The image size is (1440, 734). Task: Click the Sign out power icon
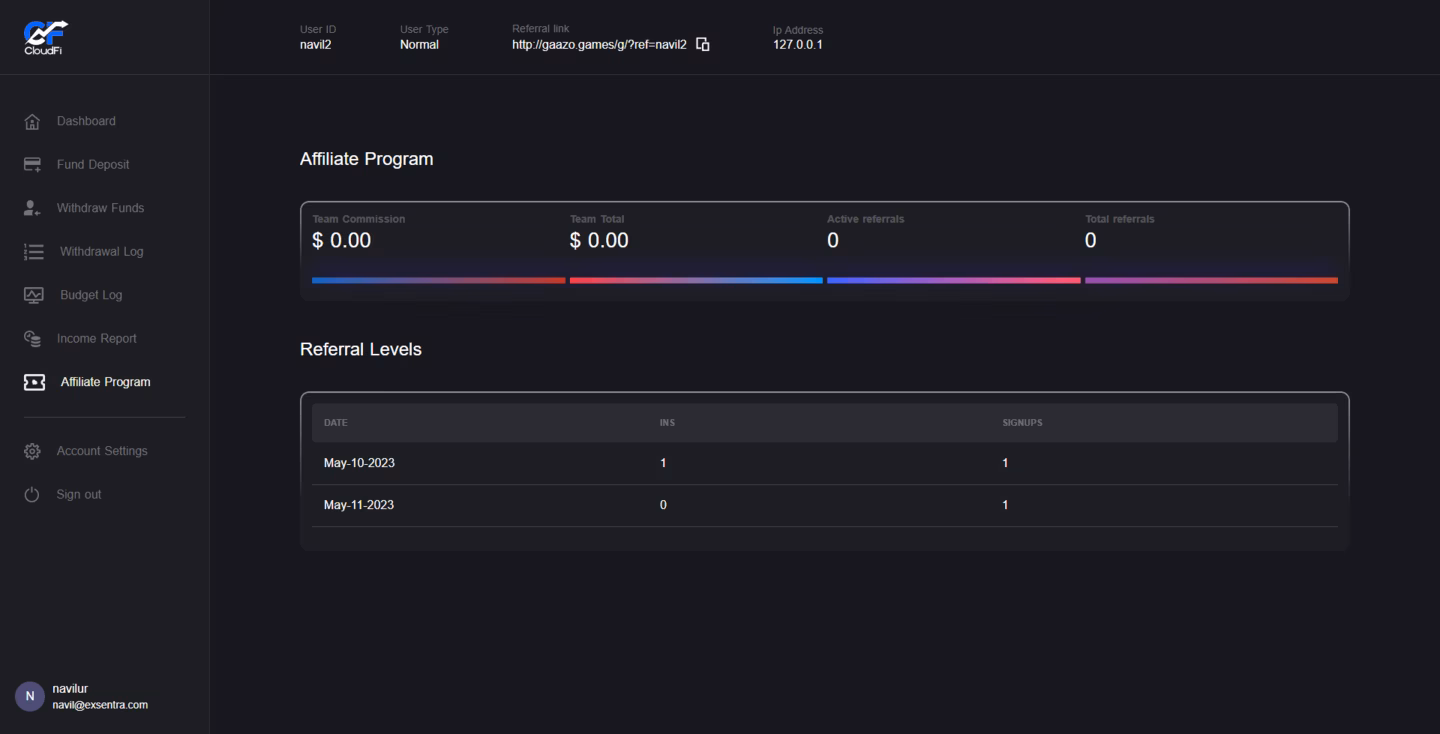[x=32, y=495]
